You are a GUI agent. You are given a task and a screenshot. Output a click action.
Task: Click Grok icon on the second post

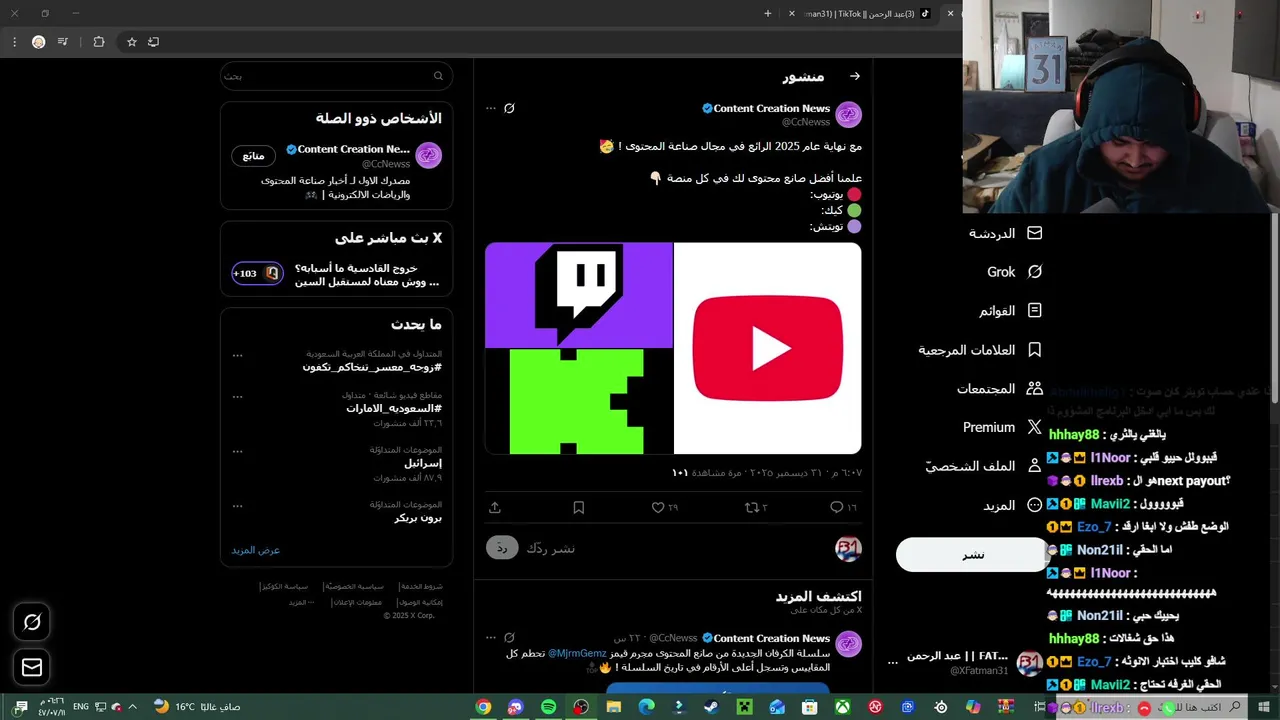point(509,637)
